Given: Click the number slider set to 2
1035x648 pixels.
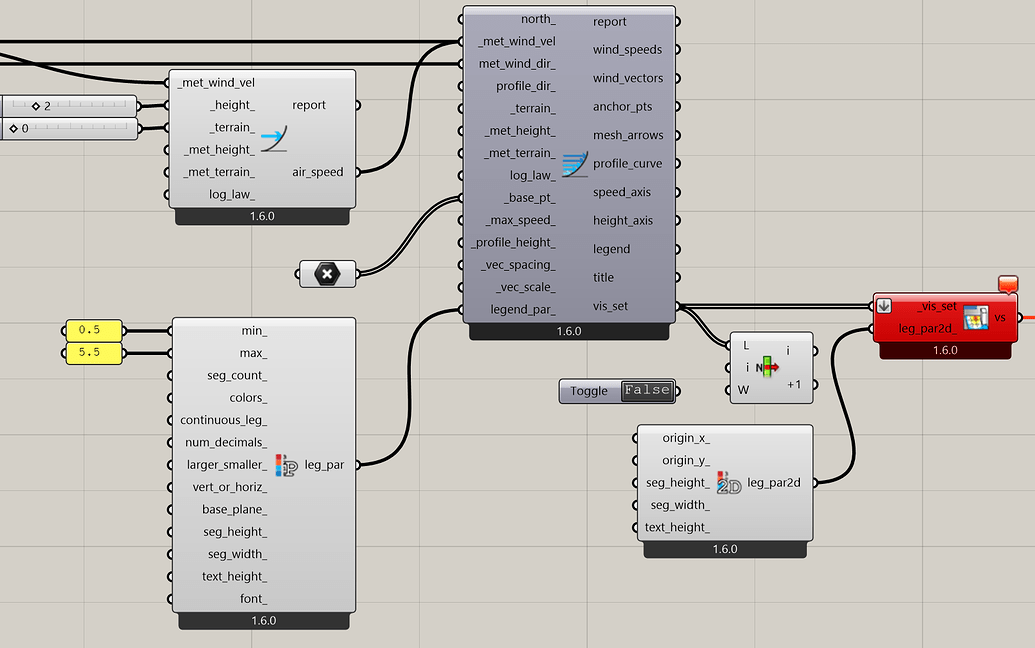Looking at the screenshot, I should pyautogui.click(x=70, y=107).
